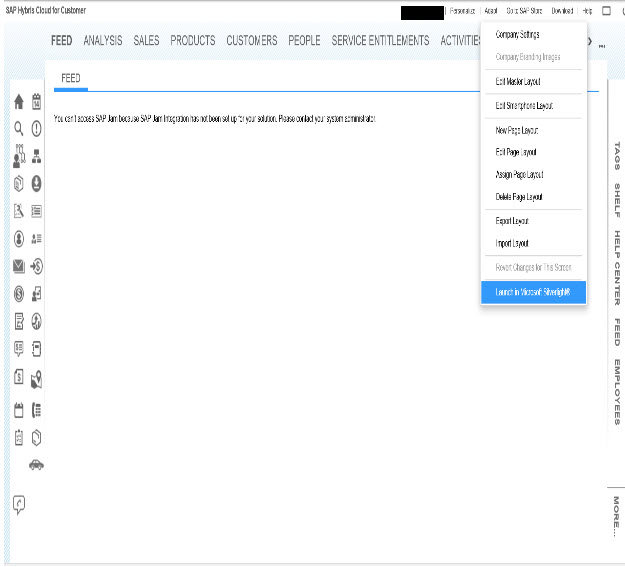Image resolution: width=625 pixels, height=567 pixels.
Task: Open the Home house icon in sidebar
Action: coord(19,101)
